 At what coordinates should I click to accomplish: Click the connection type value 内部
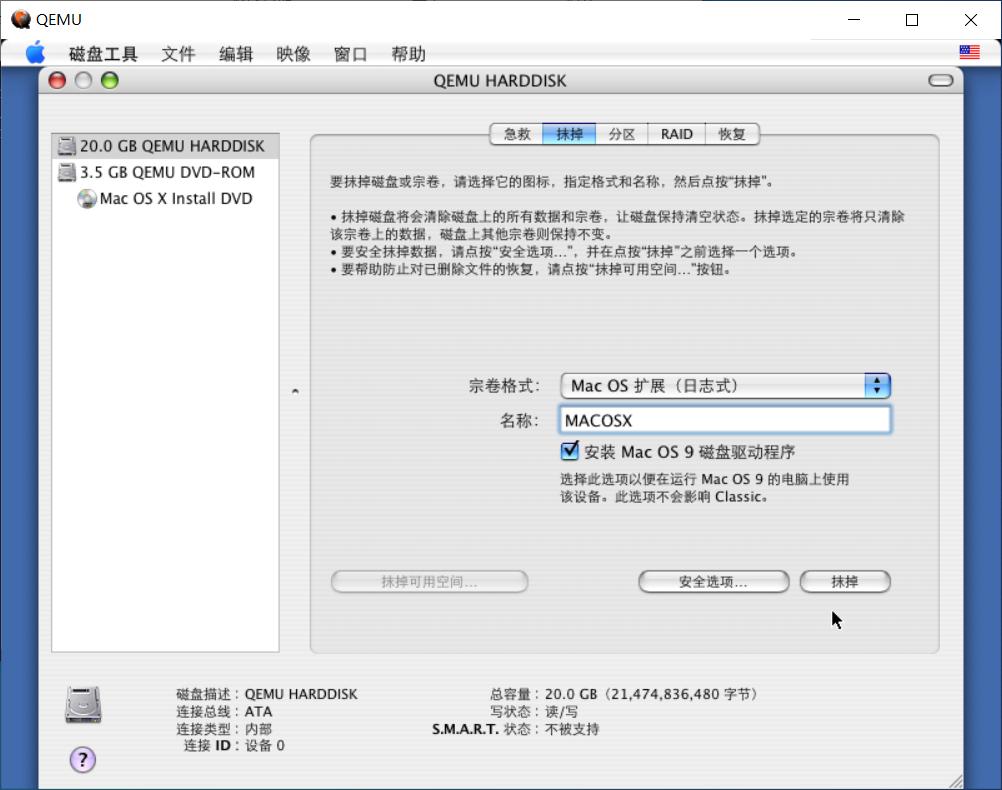click(x=258, y=729)
